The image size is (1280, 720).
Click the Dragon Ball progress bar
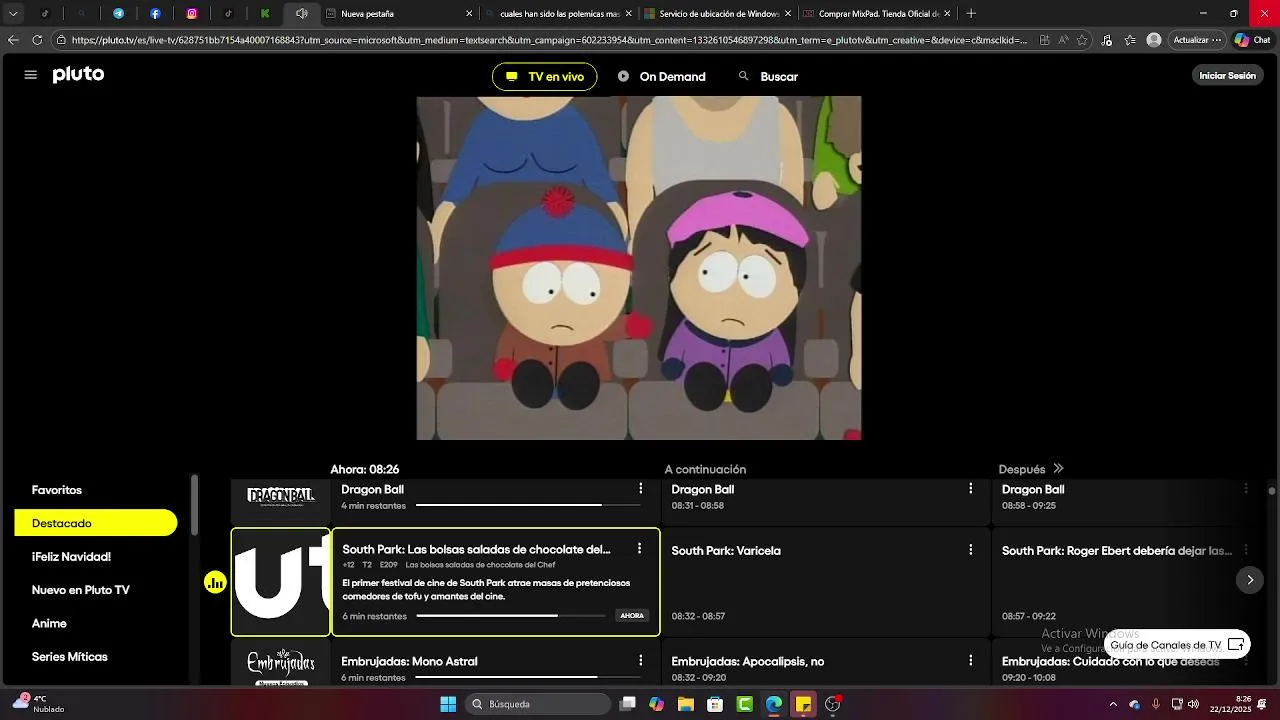(x=527, y=505)
